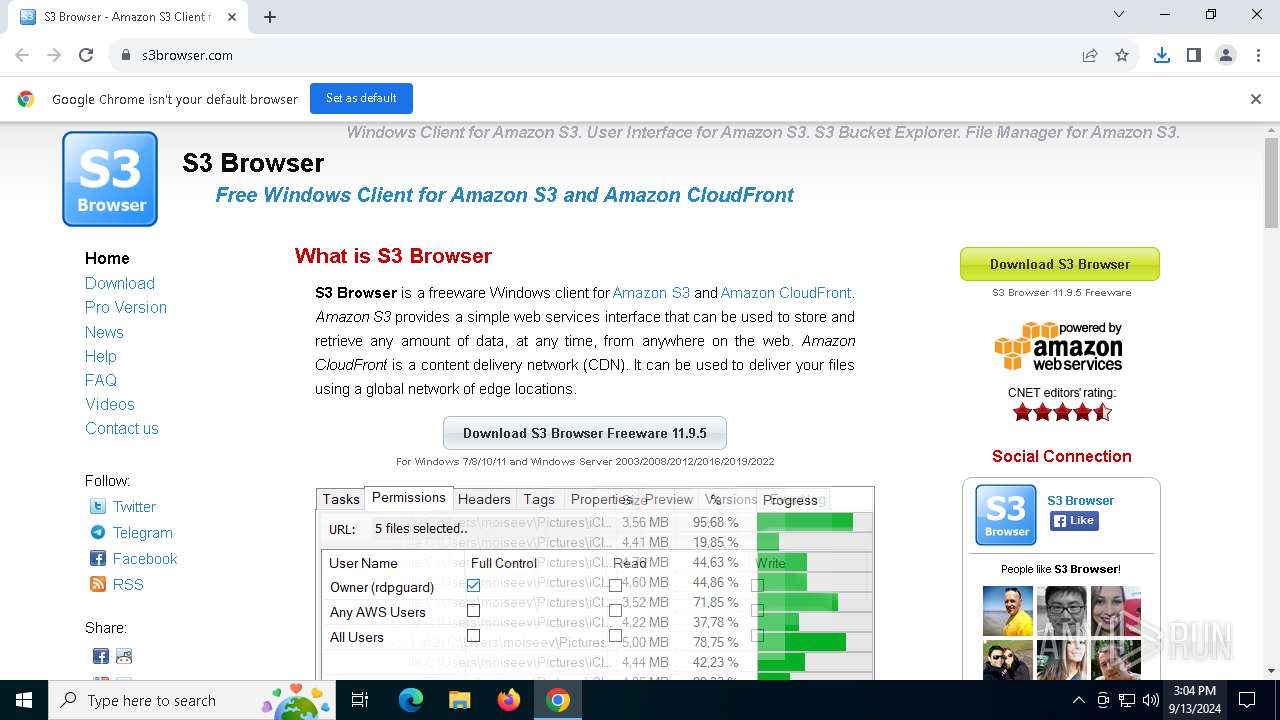This screenshot has width=1280, height=720.
Task: Open a new Chrome tab with plus
Action: [270, 16]
